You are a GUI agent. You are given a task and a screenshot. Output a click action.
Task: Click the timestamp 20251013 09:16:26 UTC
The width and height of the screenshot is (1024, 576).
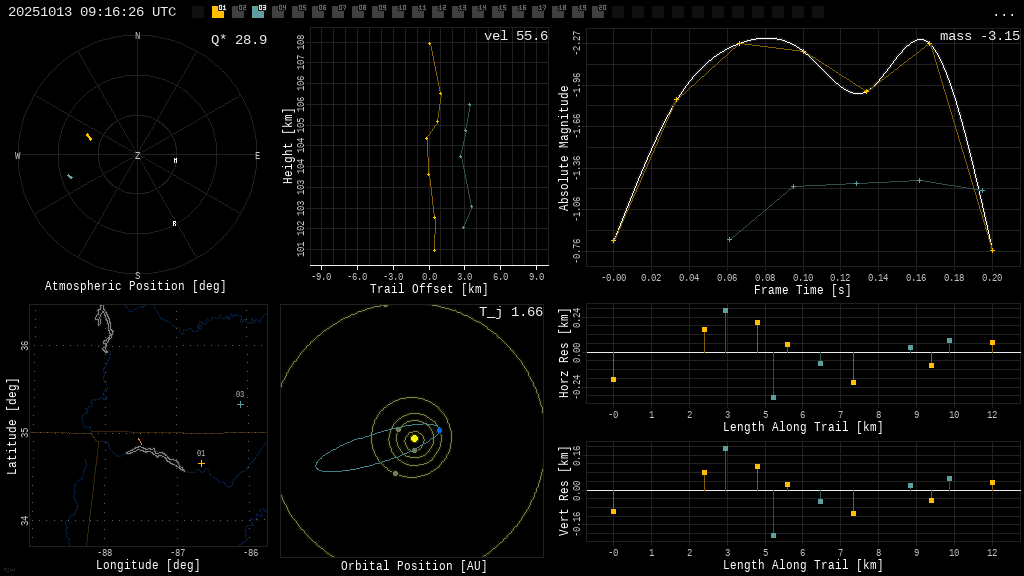pyautogui.click(x=92, y=12)
